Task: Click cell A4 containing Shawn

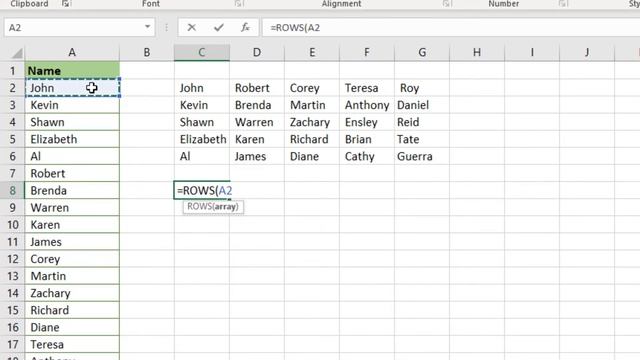Action: [x=72, y=122]
